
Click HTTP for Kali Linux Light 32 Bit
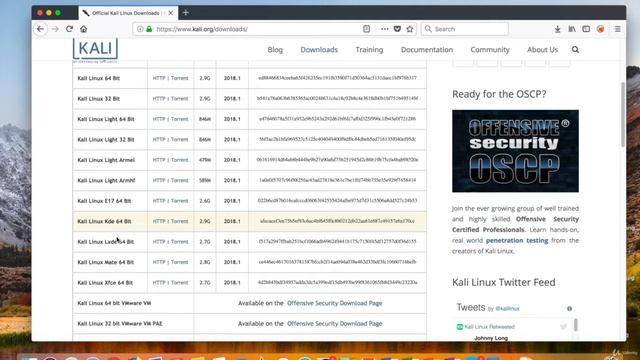[159, 139]
